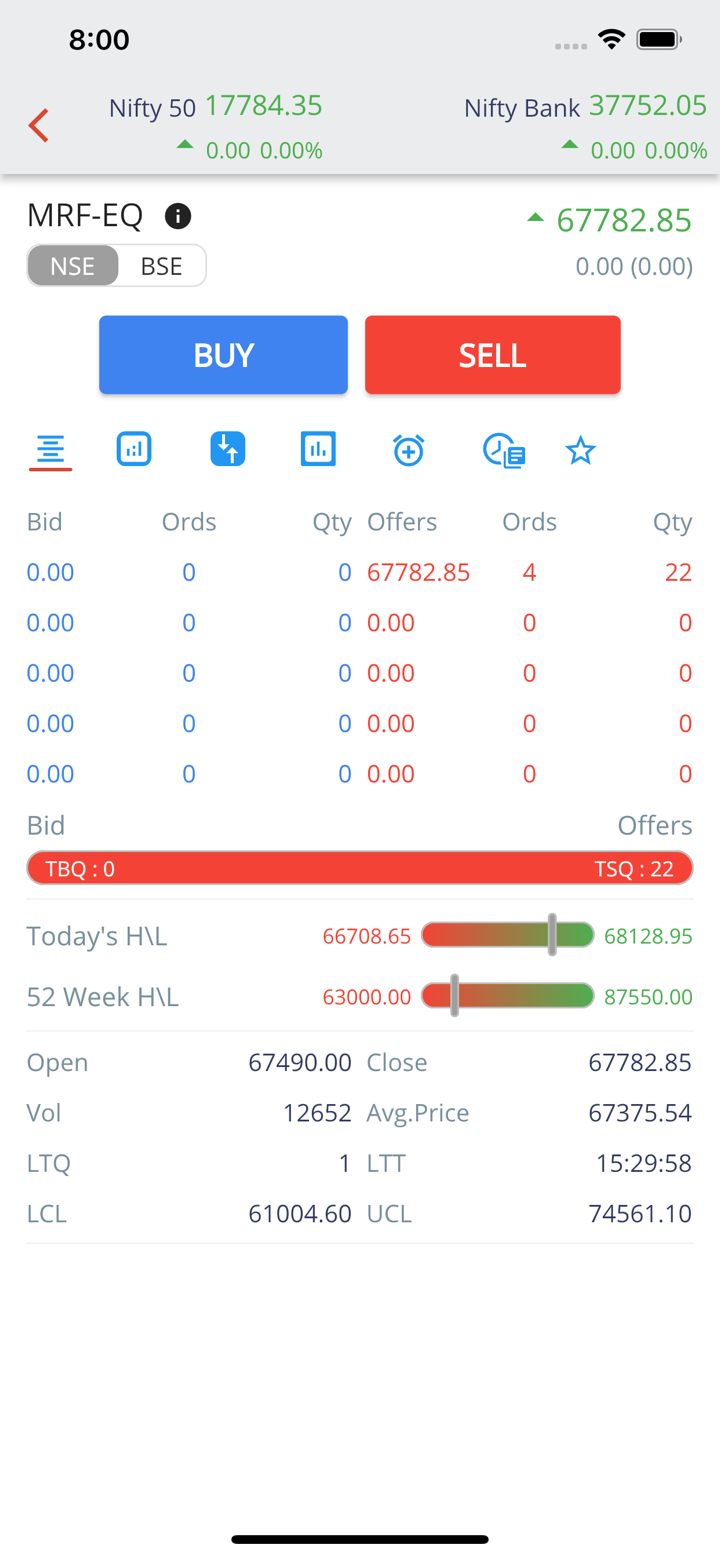This screenshot has height=1558, width=720.
Task: Tap the TSQ : 22 label
Action: coord(634,869)
